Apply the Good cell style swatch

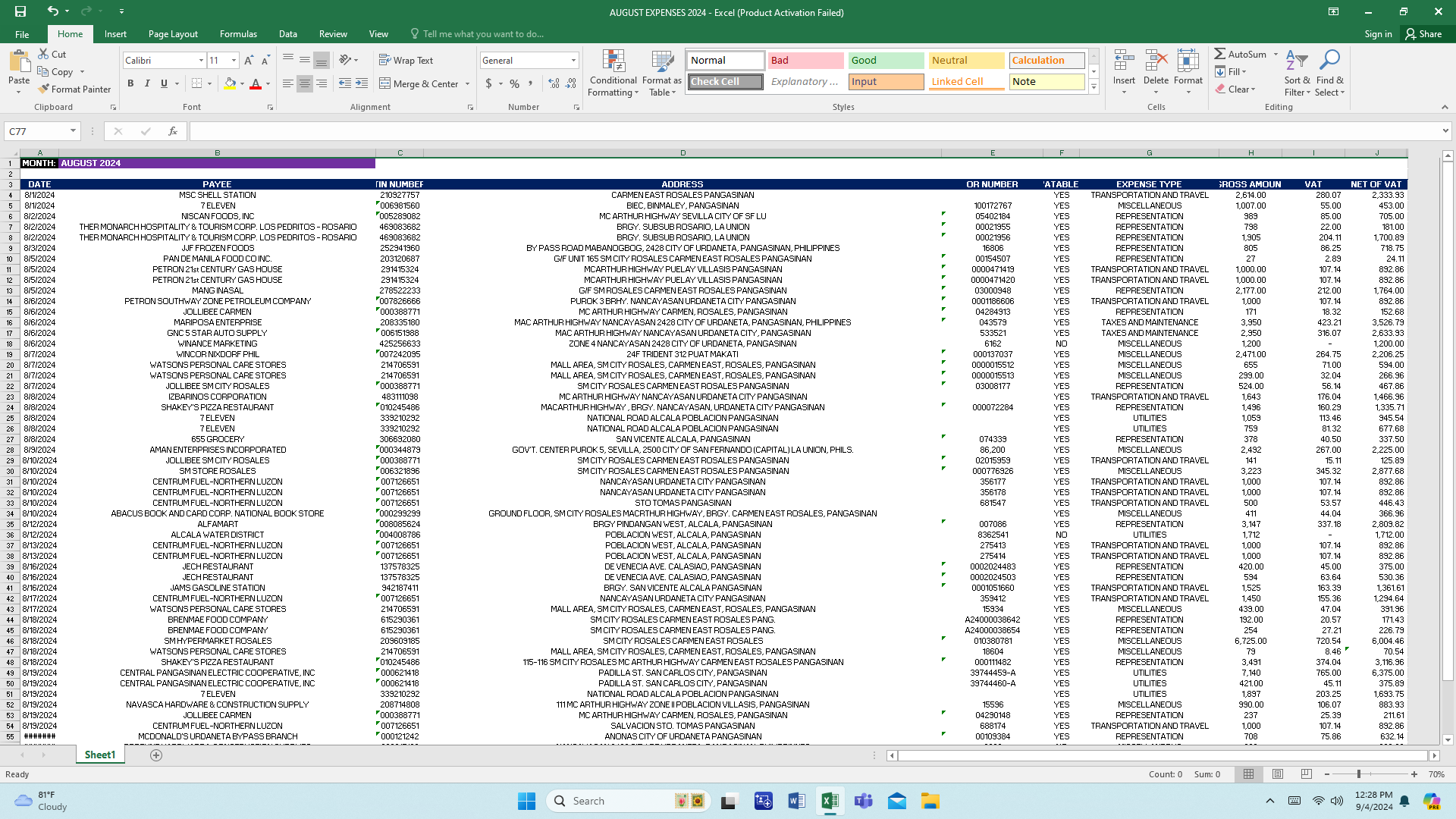(886, 61)
